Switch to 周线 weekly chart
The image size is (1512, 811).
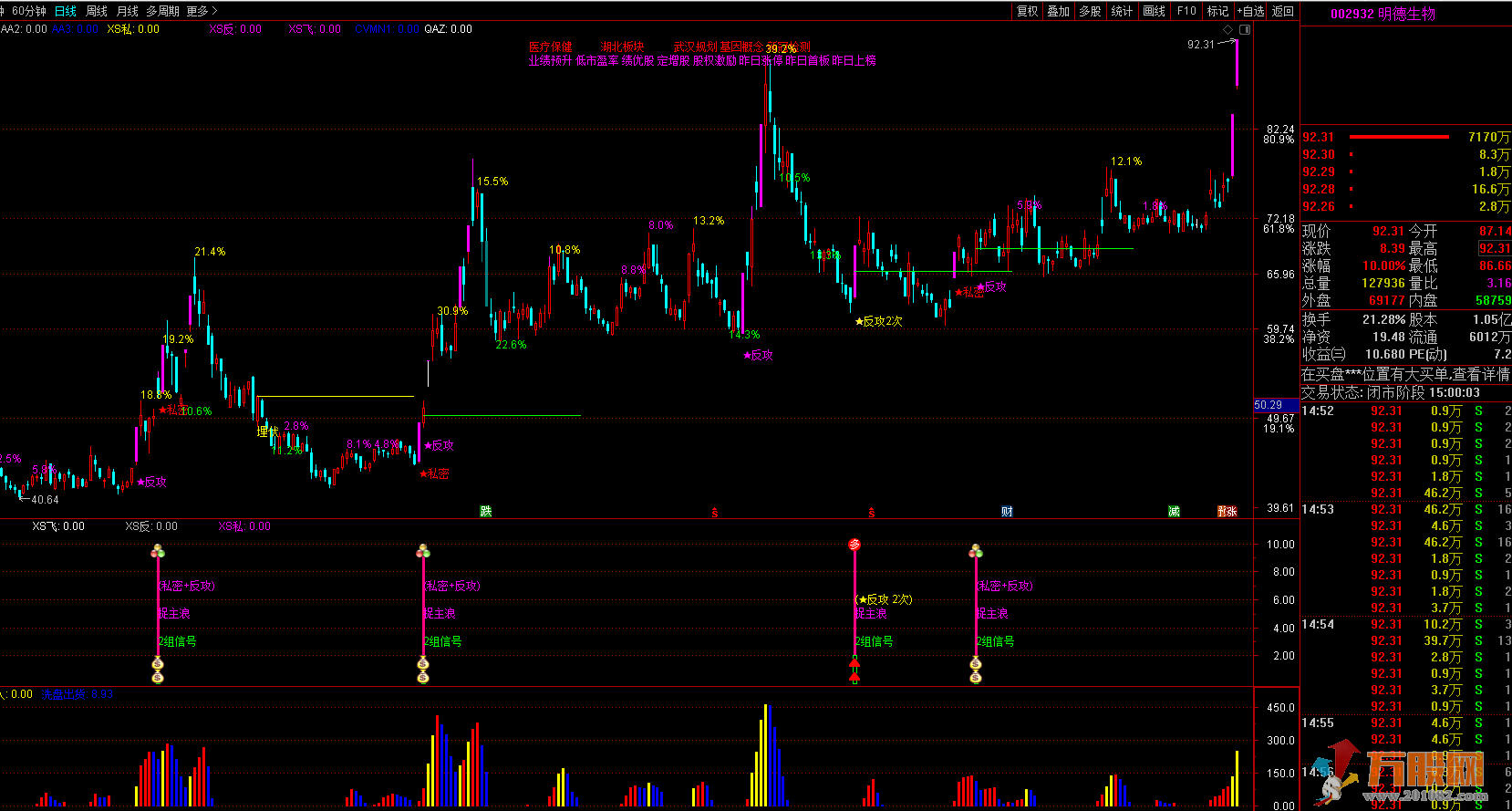coord(97,11)
